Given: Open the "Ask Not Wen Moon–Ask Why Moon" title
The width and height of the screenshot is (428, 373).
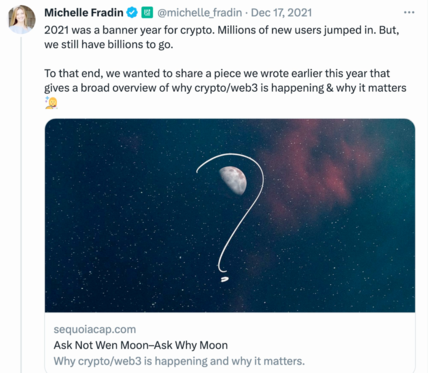Looking at the screenshot, I should tap(141, 345).
